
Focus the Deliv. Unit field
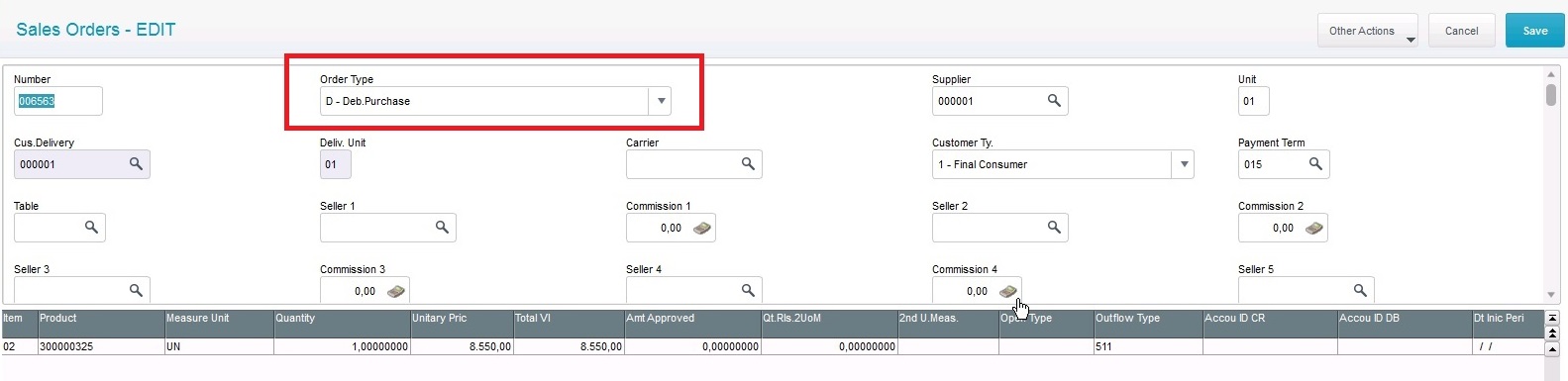pyautogui.click(x=335, y=164)
